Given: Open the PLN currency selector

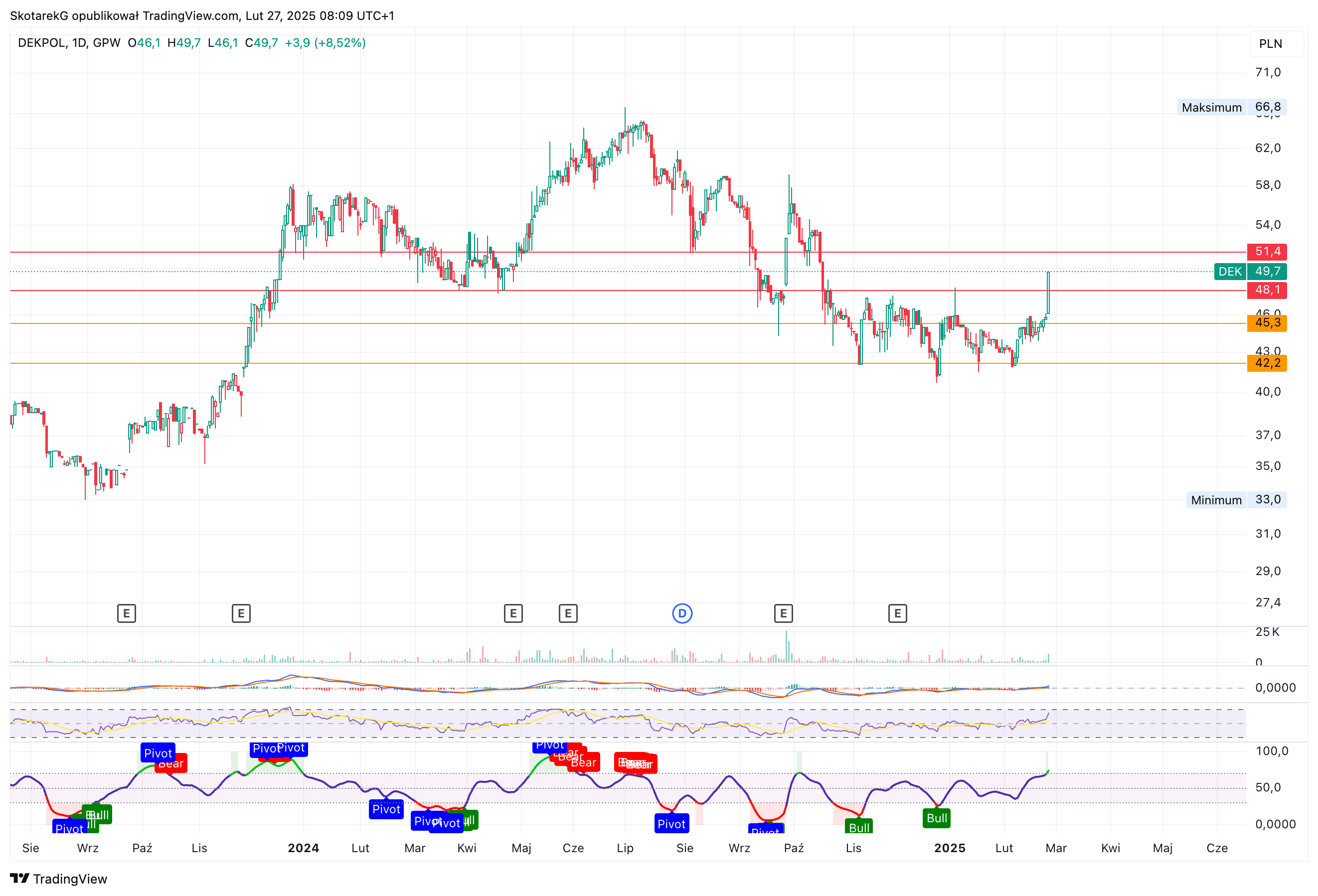Looking at the screenshot, I should point(1276,44).
